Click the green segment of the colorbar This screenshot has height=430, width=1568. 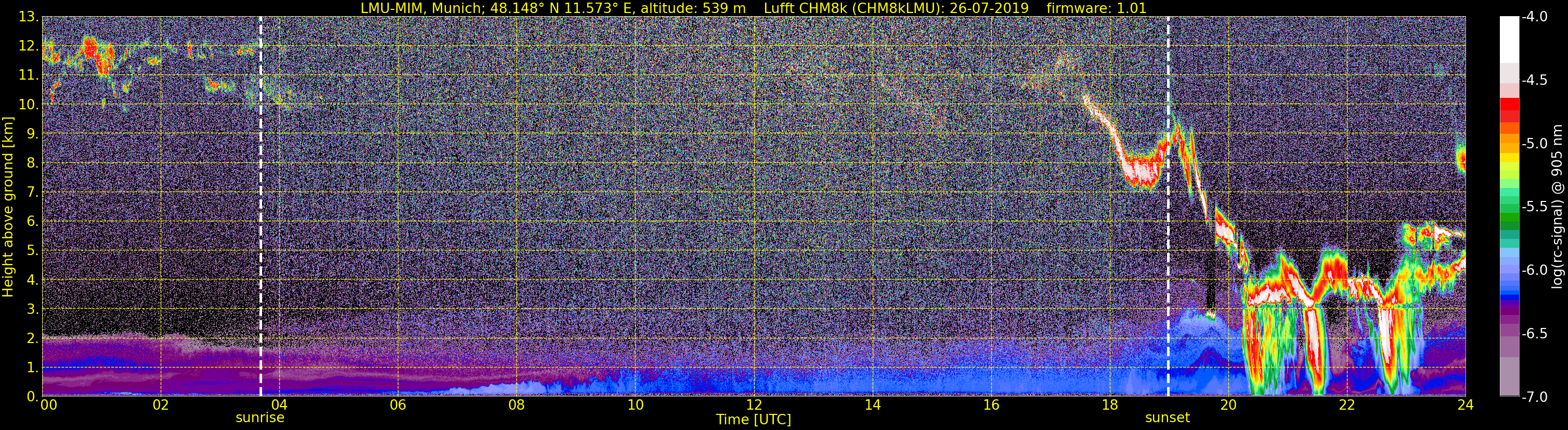1509,219
